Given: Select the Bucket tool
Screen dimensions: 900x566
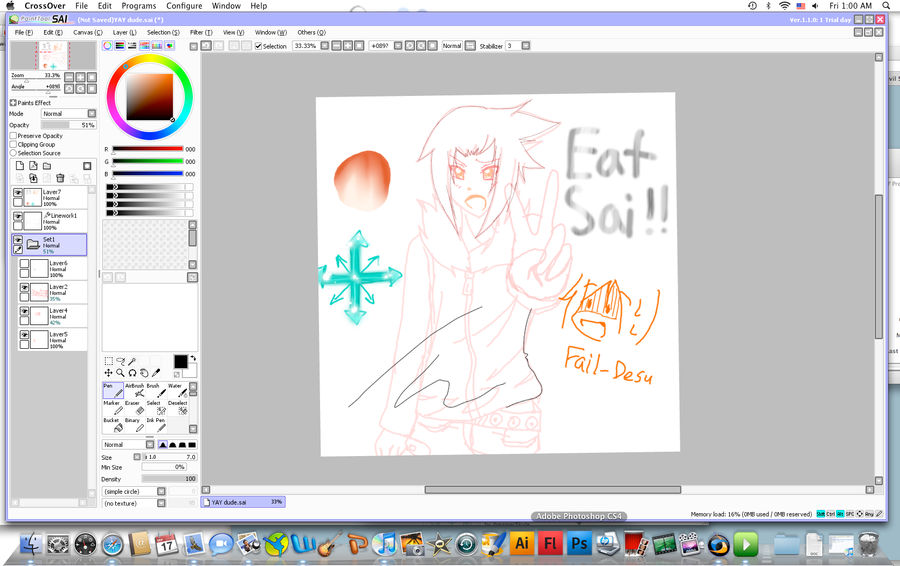Looking at the screenshot, I should click(113, 425).
